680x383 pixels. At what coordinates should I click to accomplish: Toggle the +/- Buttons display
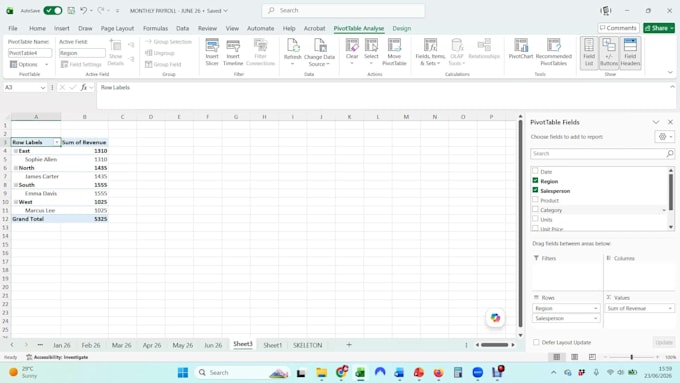(609, 52)
